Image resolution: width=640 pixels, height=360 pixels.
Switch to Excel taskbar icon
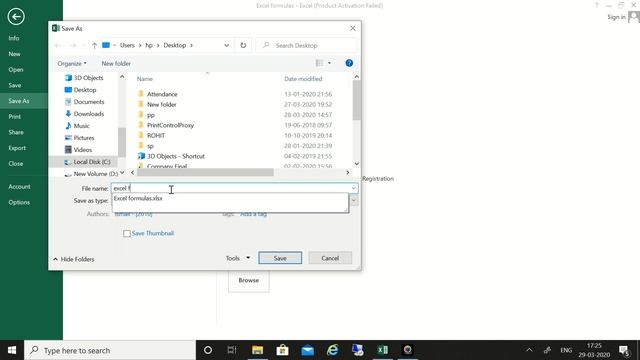[382, 350]
